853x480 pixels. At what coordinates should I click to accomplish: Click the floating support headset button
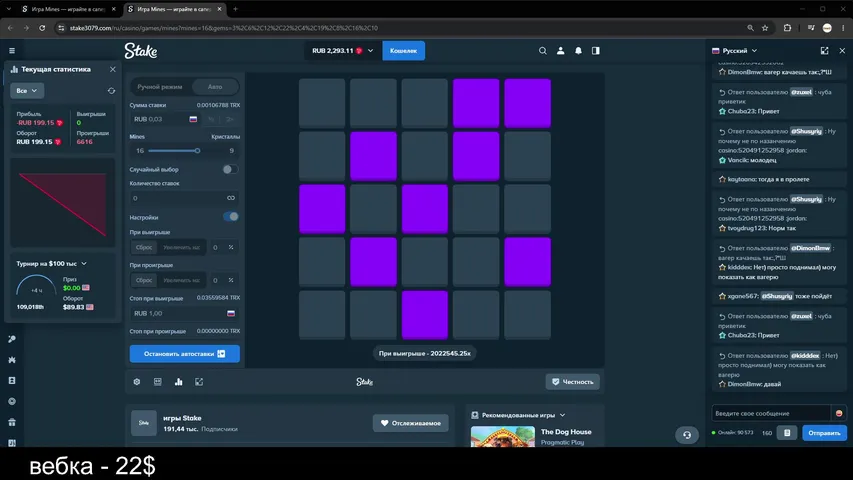click(x=687, y=435)
